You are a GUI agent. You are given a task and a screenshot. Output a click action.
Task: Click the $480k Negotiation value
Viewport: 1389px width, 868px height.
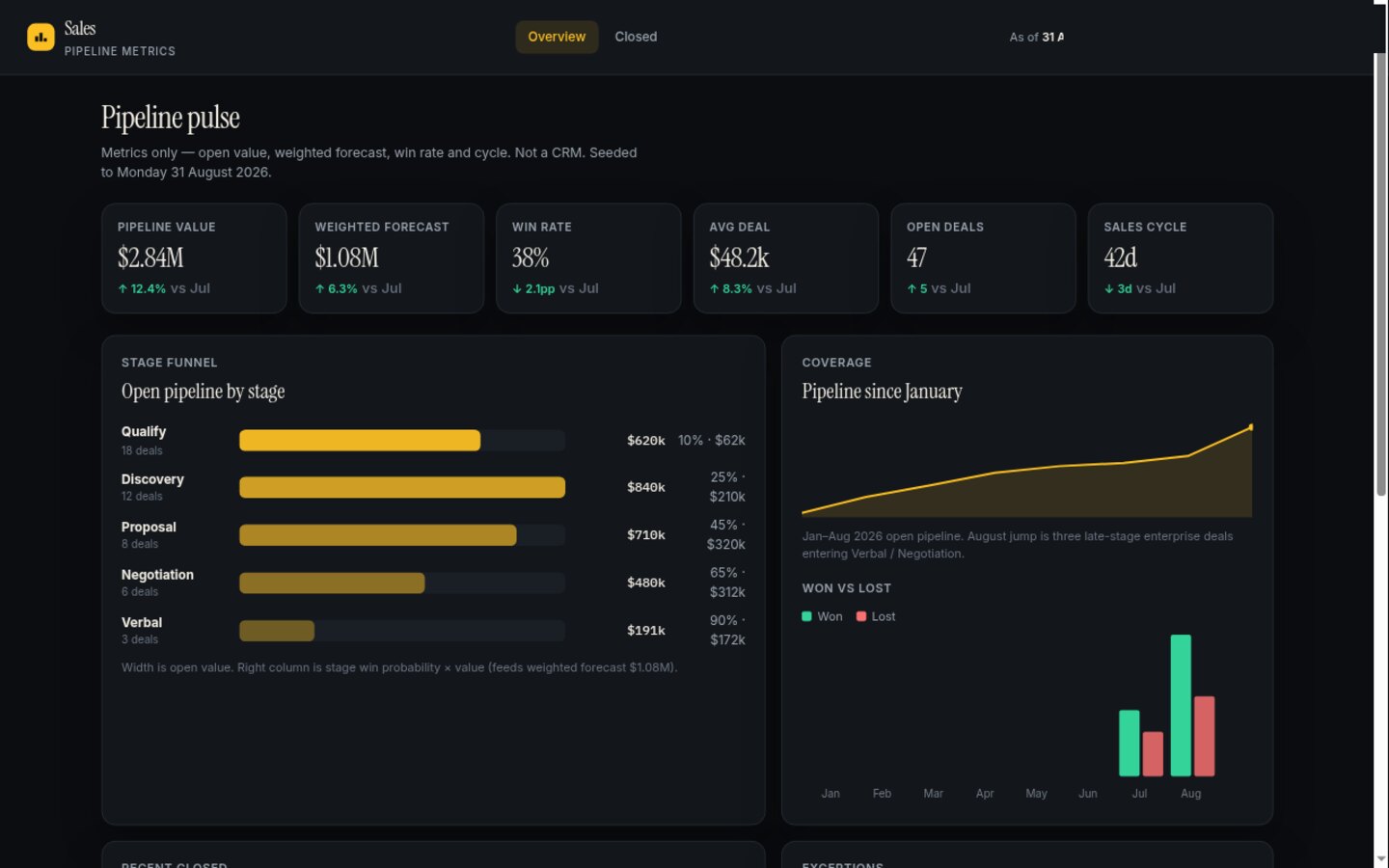[646, 583]
